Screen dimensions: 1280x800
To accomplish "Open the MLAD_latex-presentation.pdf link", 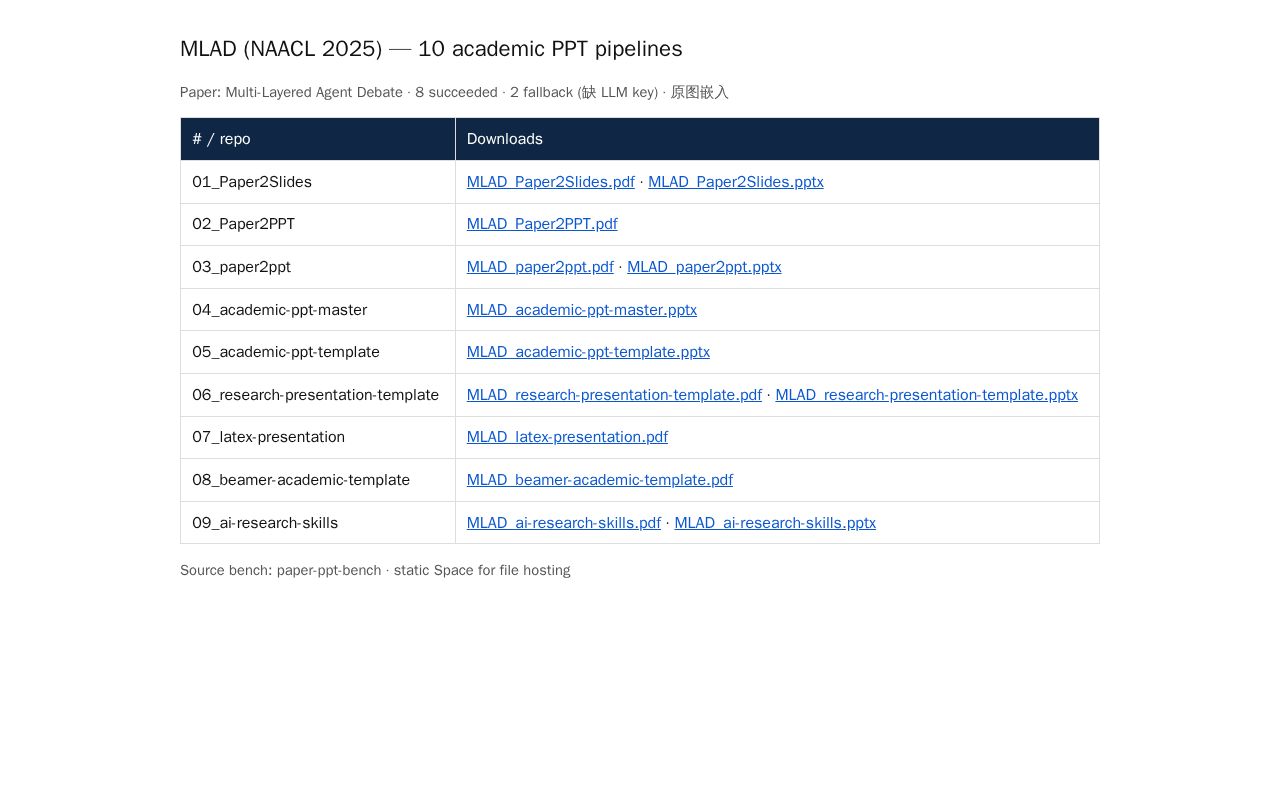I will pyautogui.click(x=567, y=437).
